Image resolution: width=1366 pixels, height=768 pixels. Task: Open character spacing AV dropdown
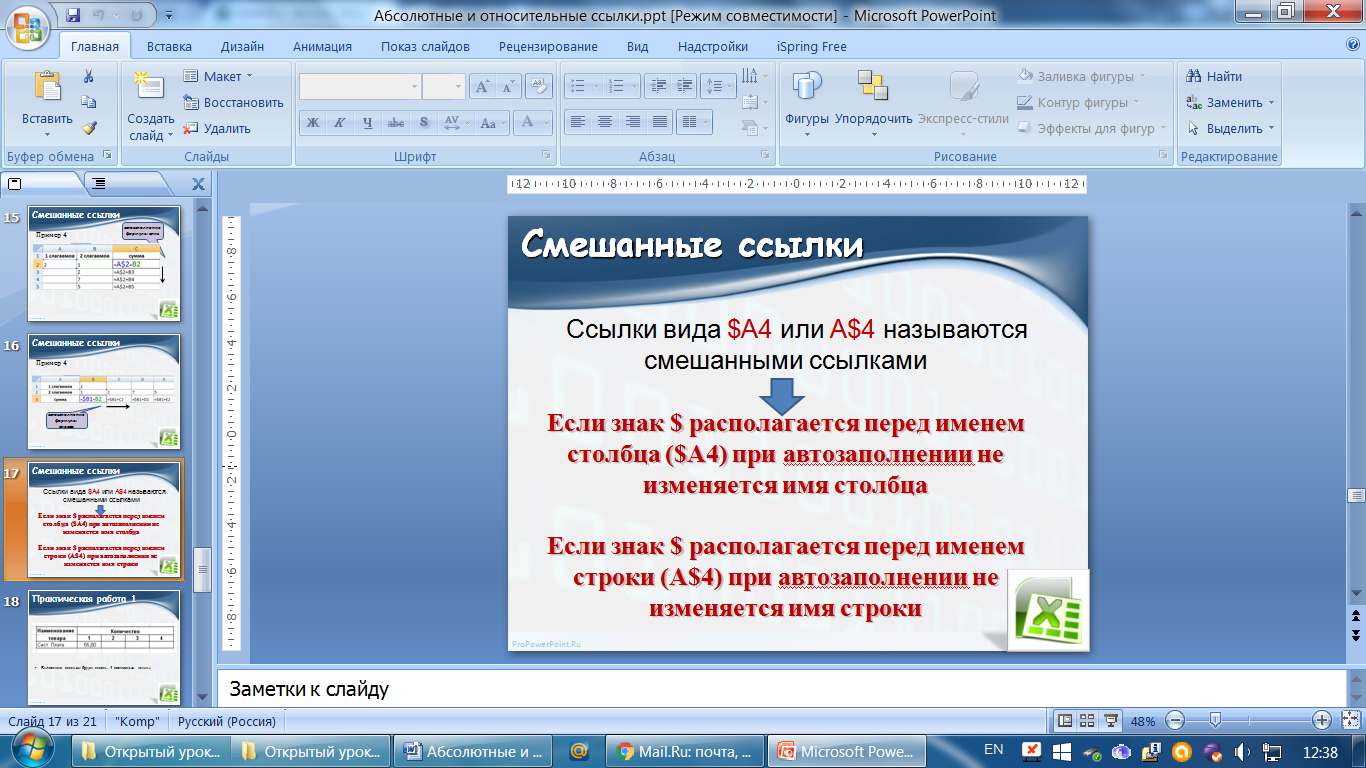coord(455,123)
